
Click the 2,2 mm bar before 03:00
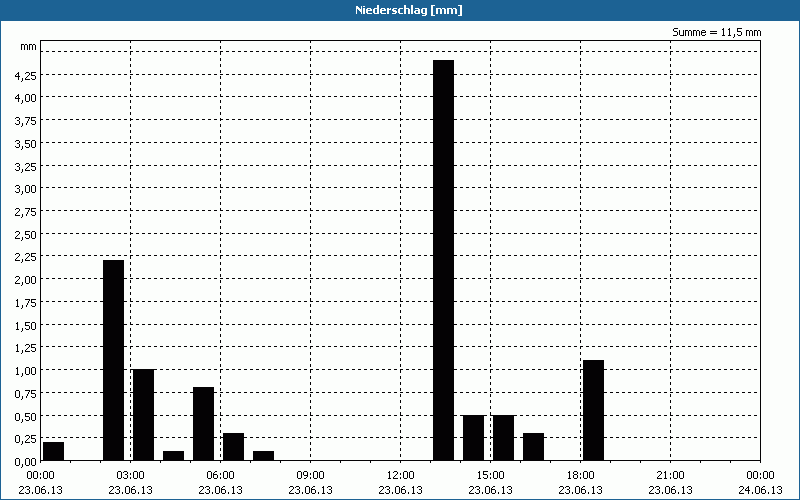click(x=113, y=360)
